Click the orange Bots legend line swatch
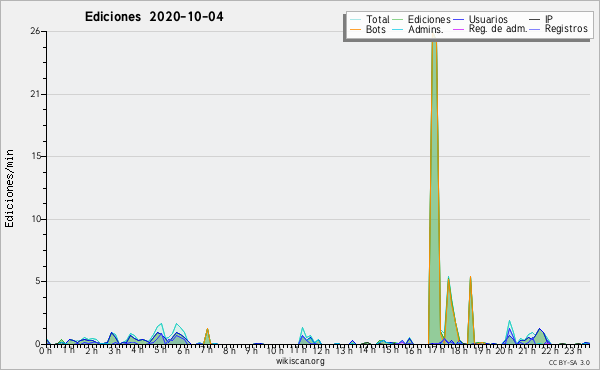 pyautogui.click(x=355, y=29)
